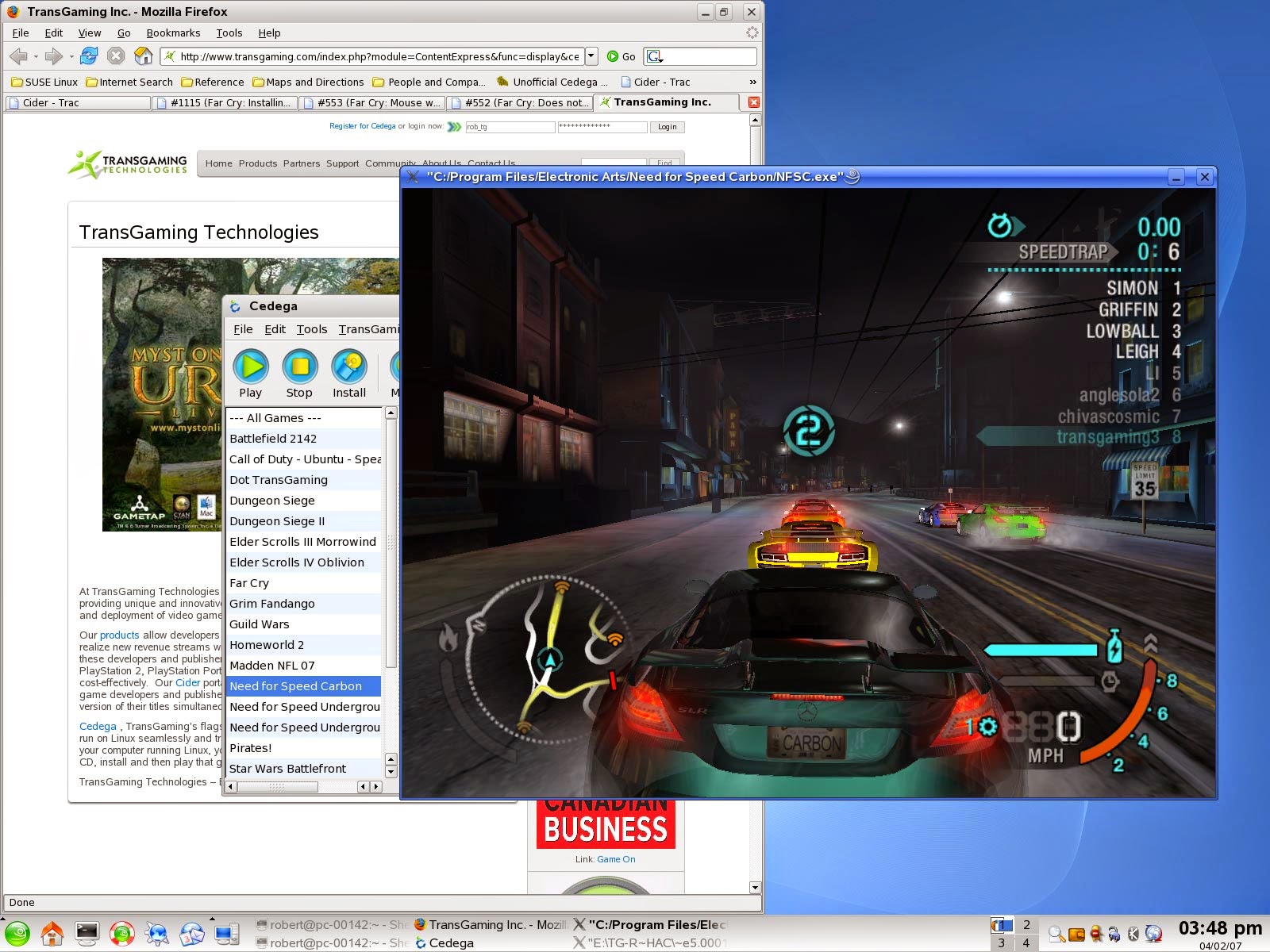Open the SUSE start menu in the taskbar
Screen dimensions: 1270x952
click(x=17, y=934)
